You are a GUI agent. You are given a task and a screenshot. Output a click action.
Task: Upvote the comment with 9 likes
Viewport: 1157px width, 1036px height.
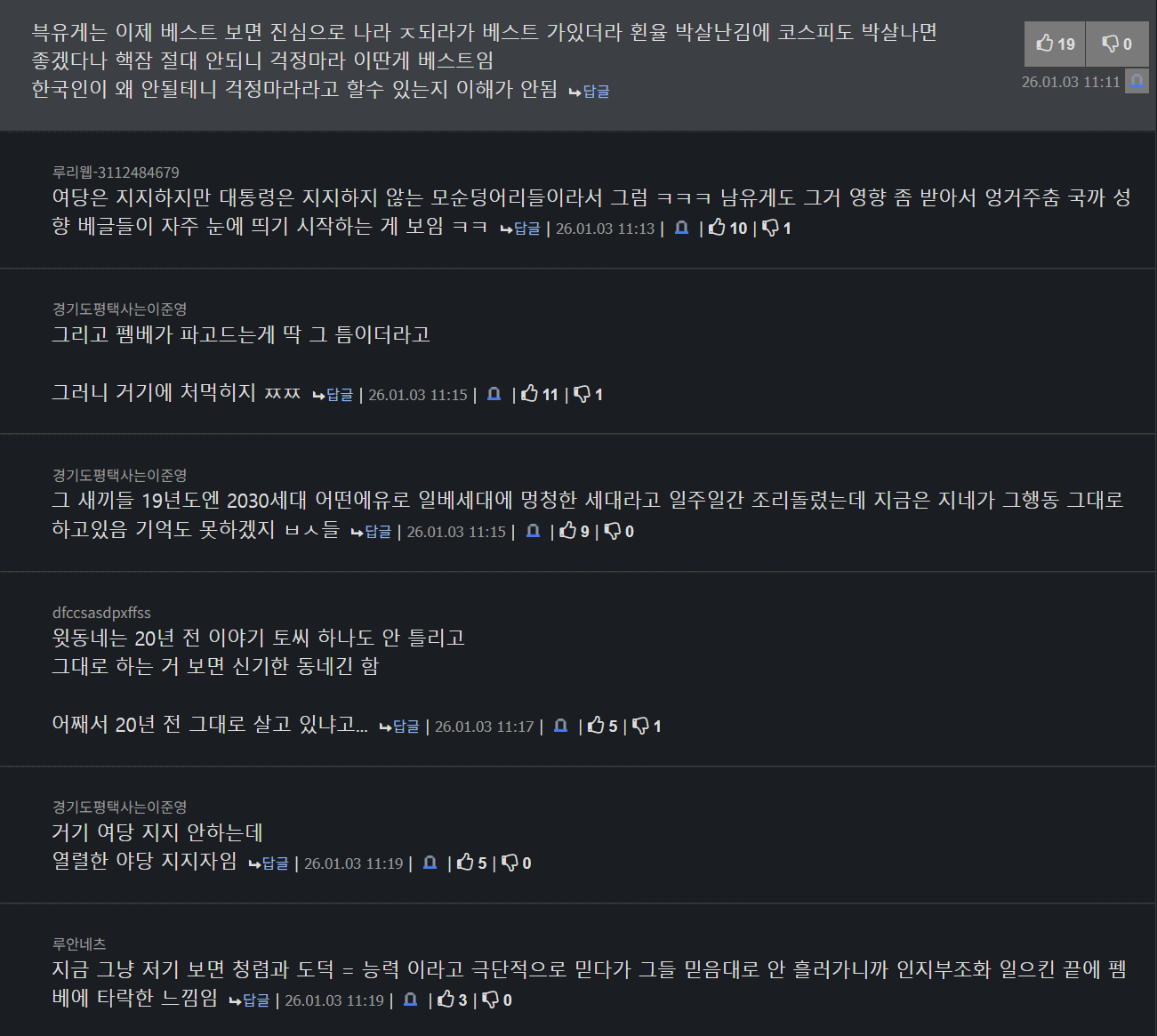574,531
